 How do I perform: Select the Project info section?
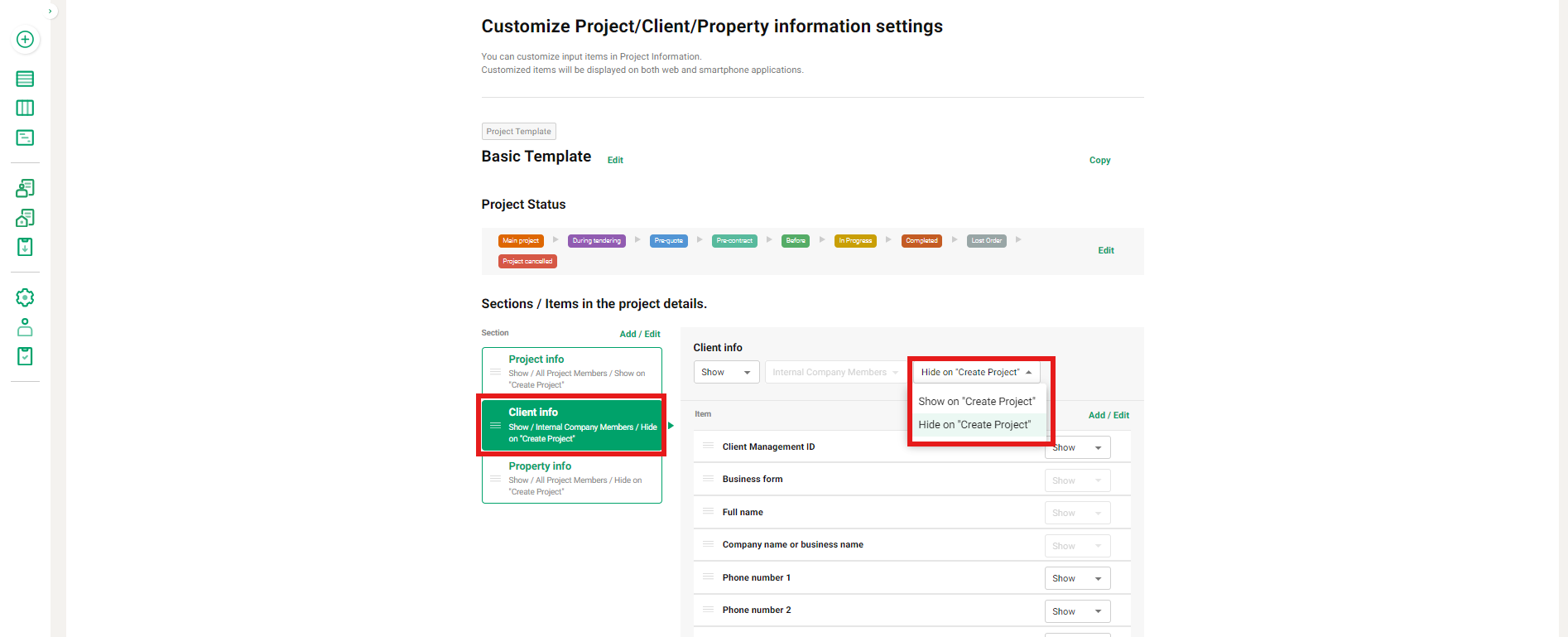click(x=572, y=372)
